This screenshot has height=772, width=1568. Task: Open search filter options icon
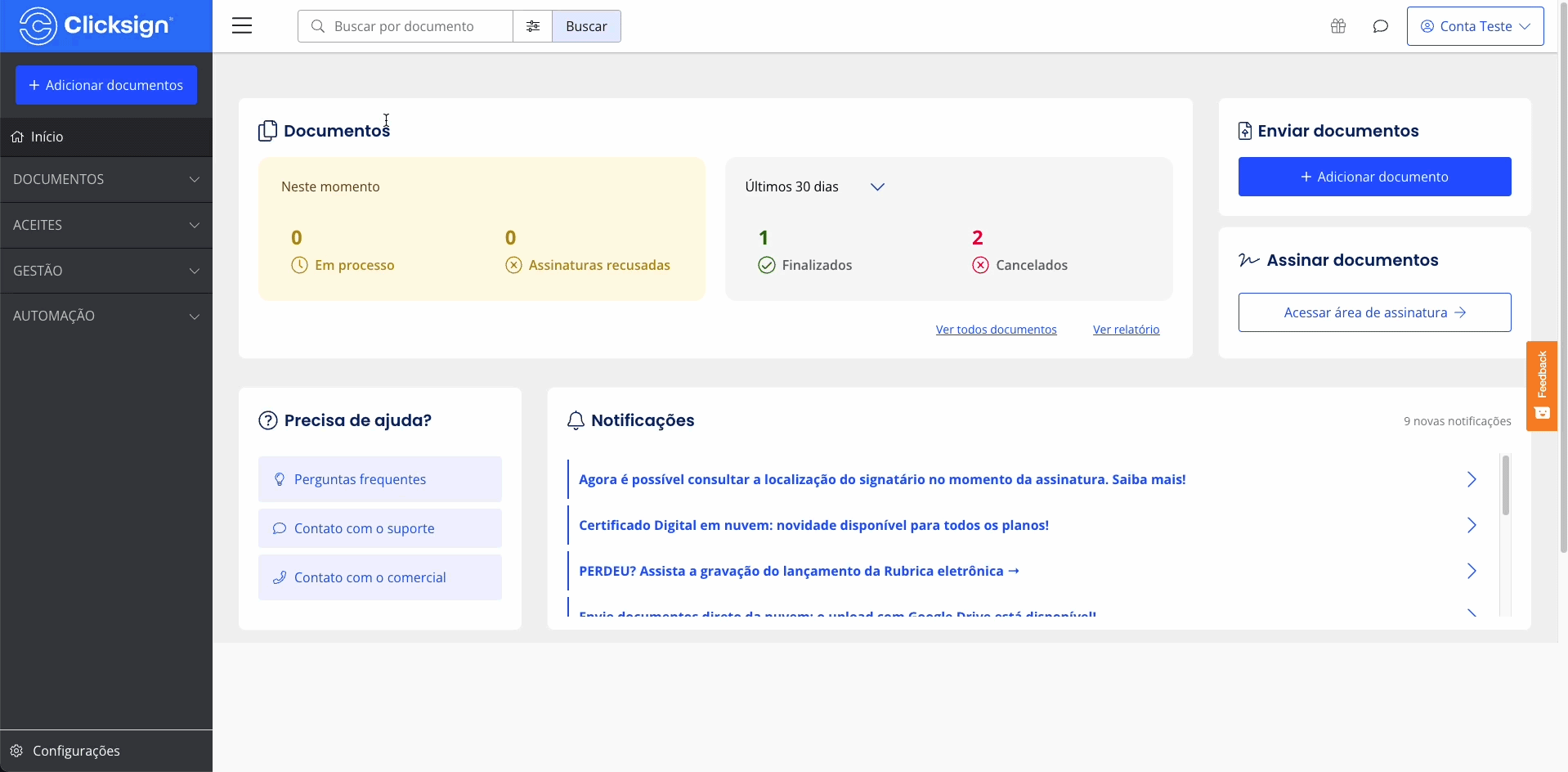click(x=533, y=26)
